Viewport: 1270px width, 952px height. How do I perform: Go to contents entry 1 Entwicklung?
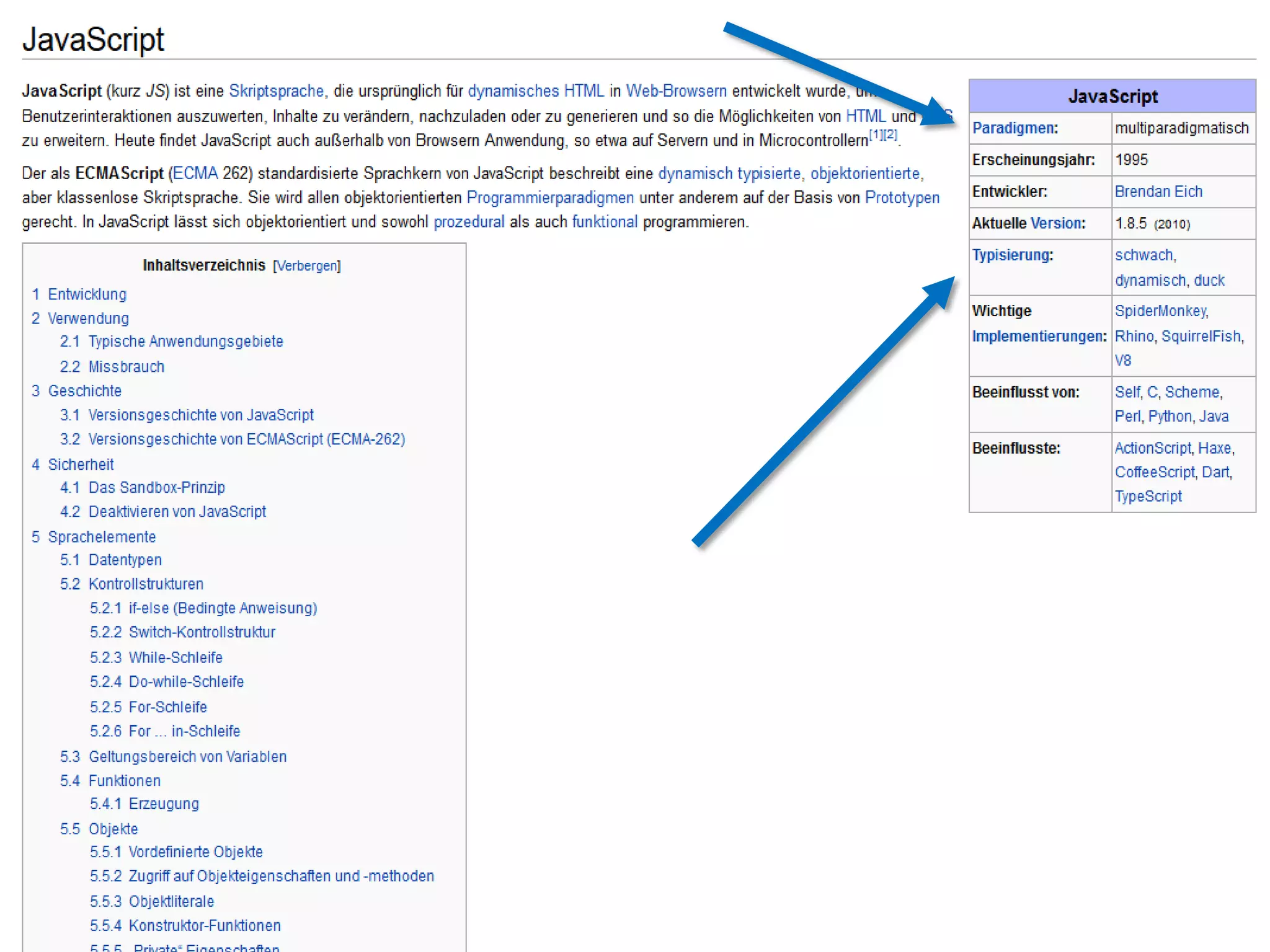click(87, 294)
